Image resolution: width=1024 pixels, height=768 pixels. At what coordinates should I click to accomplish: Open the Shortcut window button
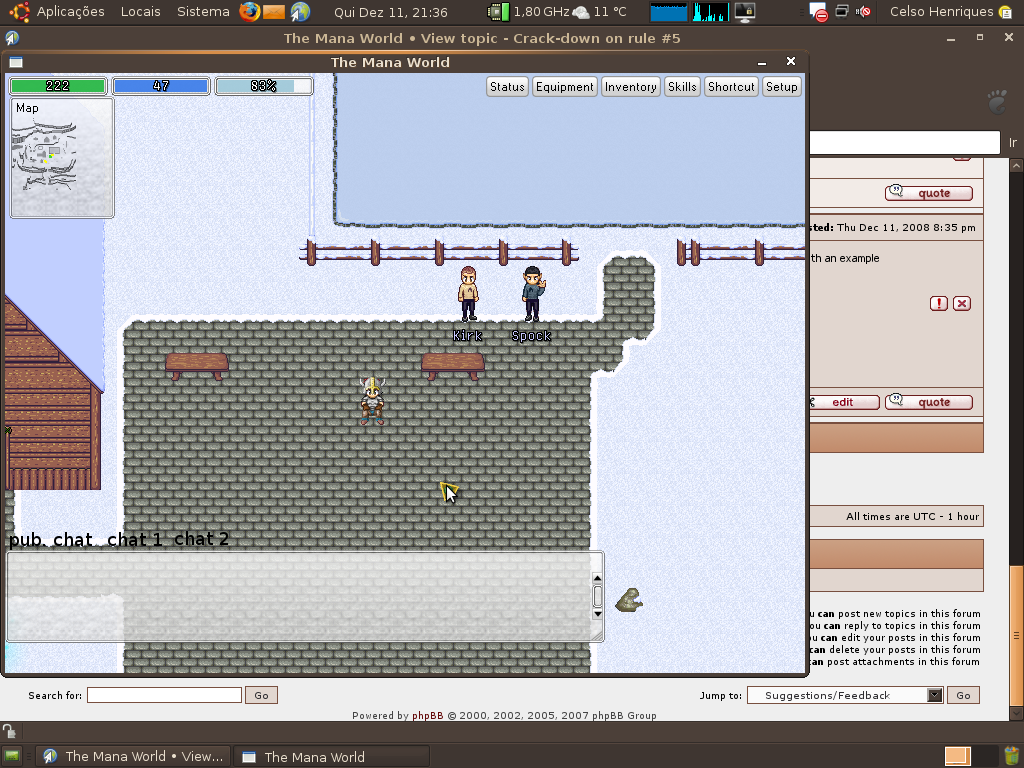point(731,87)
